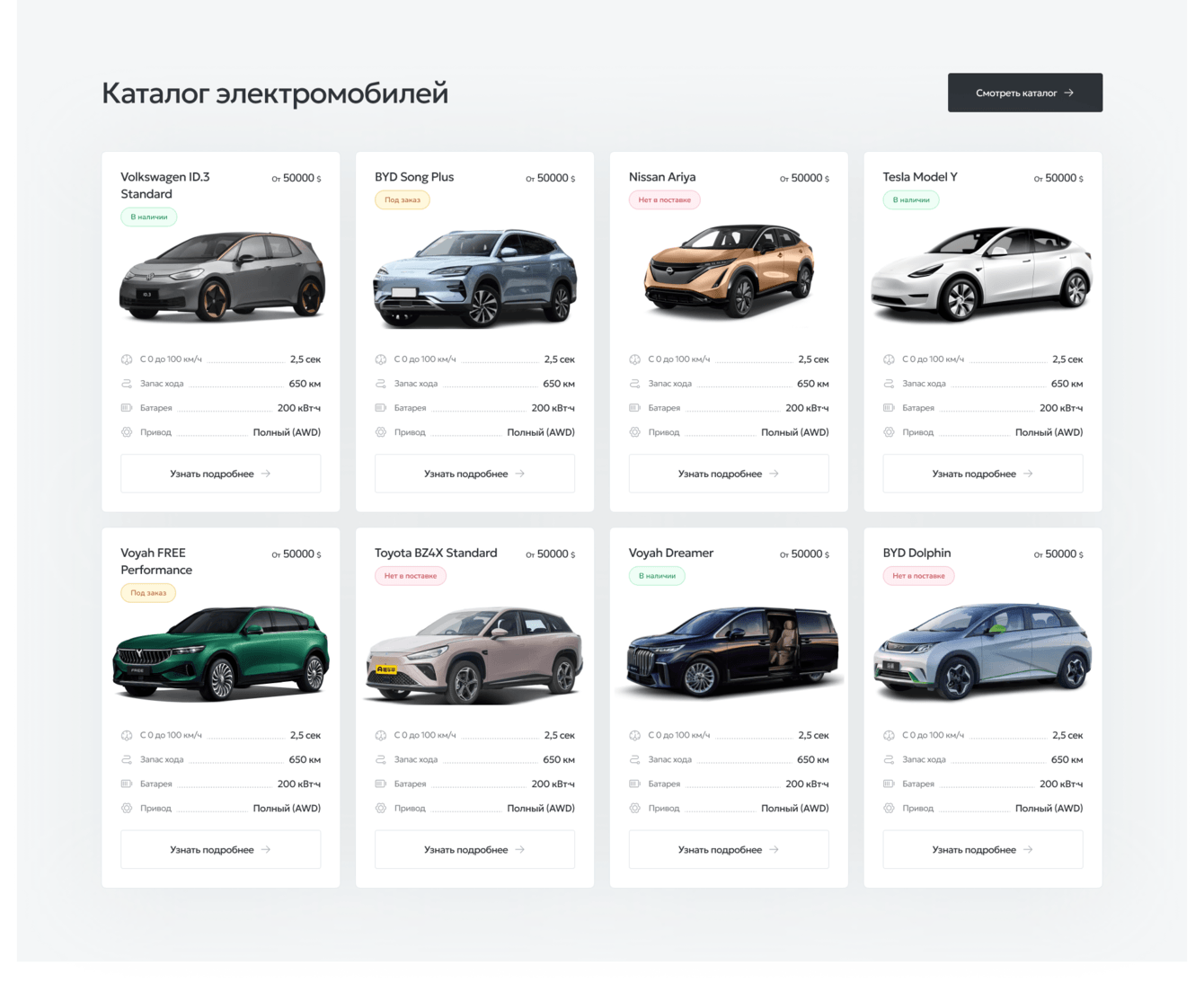Viewport: 1204px width, 992px height.
Task: Click 'Узнать подробнее' for BYD Song Plus
Action: point(474,474)
